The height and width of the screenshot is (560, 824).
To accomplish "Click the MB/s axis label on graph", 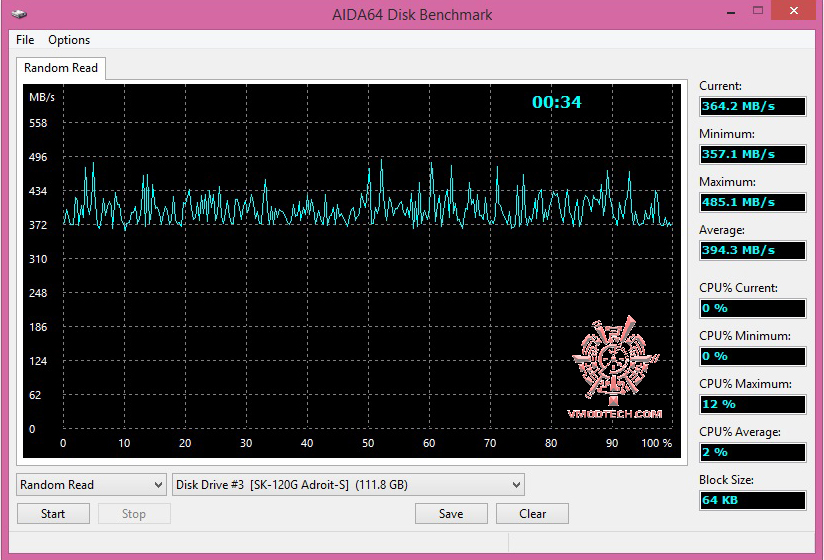I will (x=42, y=97).
